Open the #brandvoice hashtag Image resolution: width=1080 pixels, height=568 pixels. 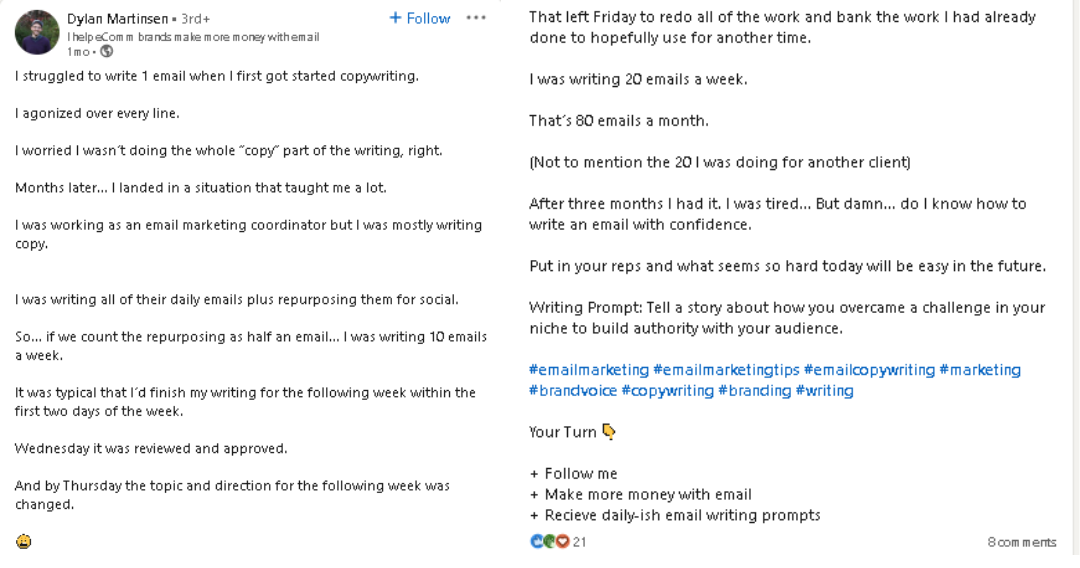click(573, 390)
